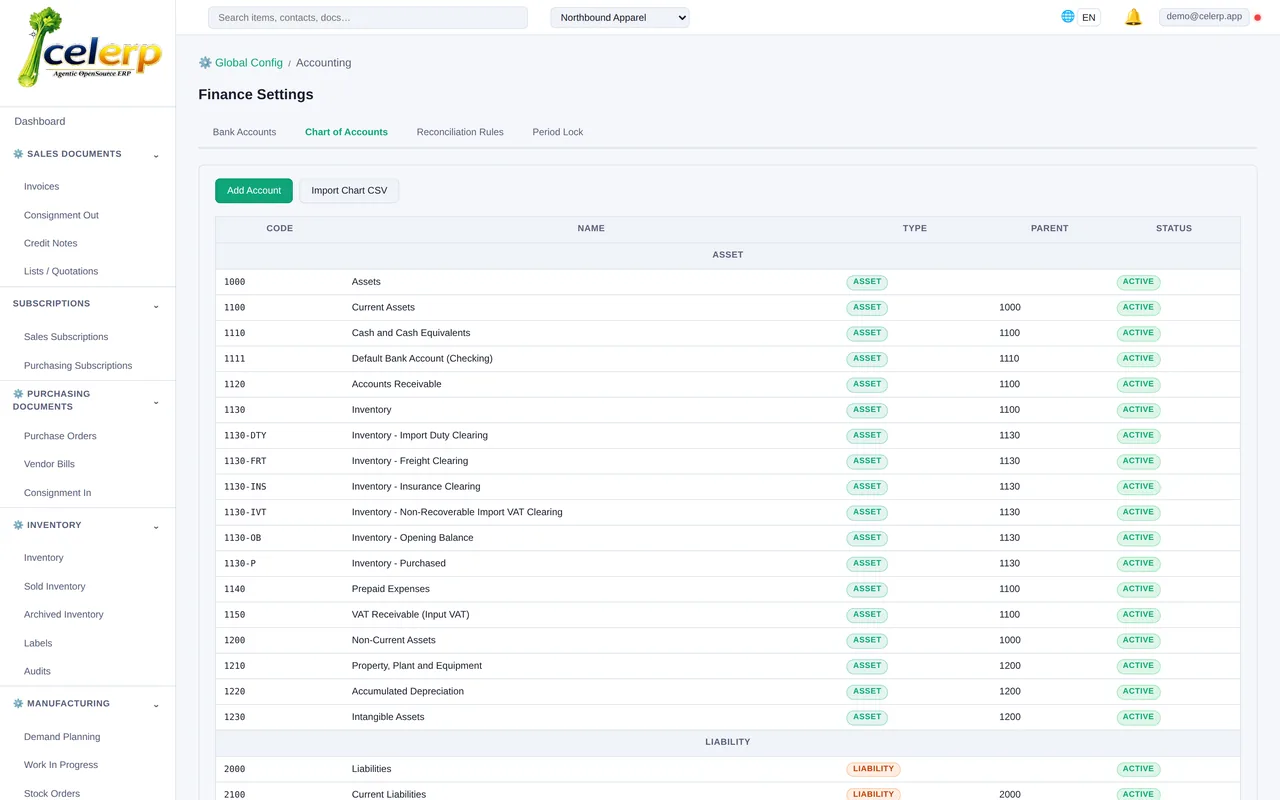The width and height of the screenshot is (1280, 800).
Task: Open Sales Subscriptions
Action: coord(66,337)
